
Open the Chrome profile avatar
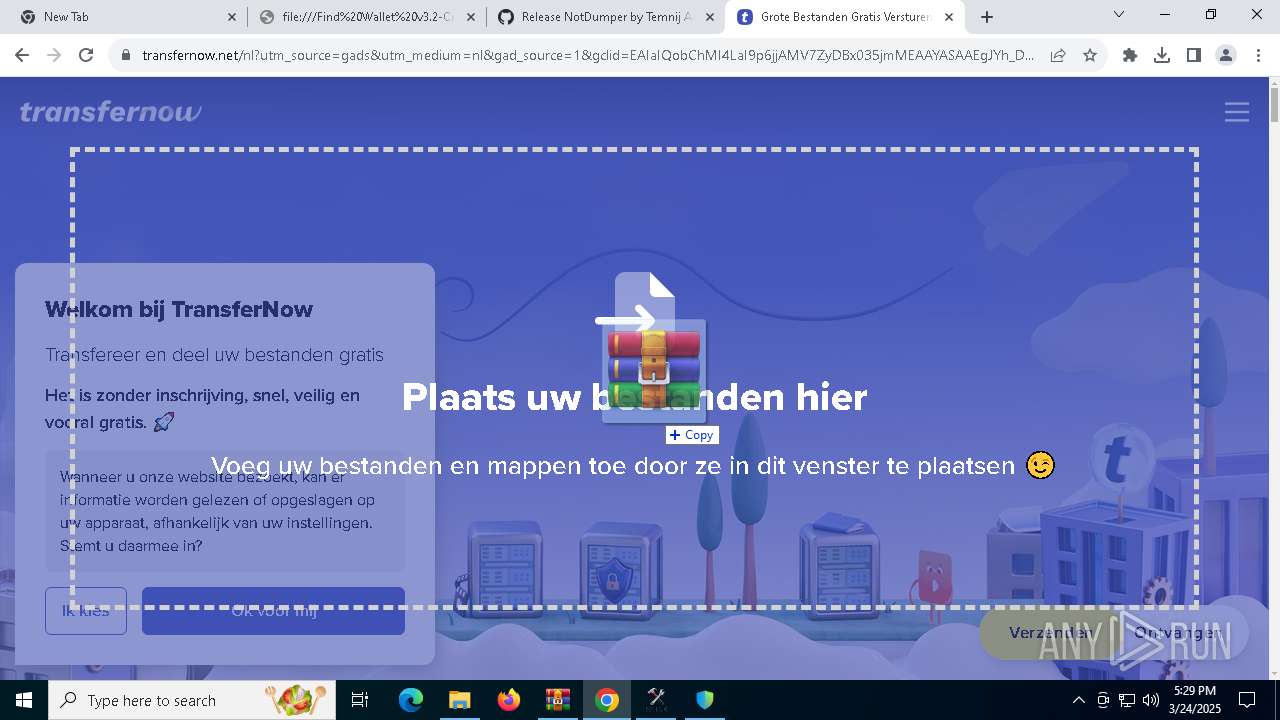click(1226, 56)
